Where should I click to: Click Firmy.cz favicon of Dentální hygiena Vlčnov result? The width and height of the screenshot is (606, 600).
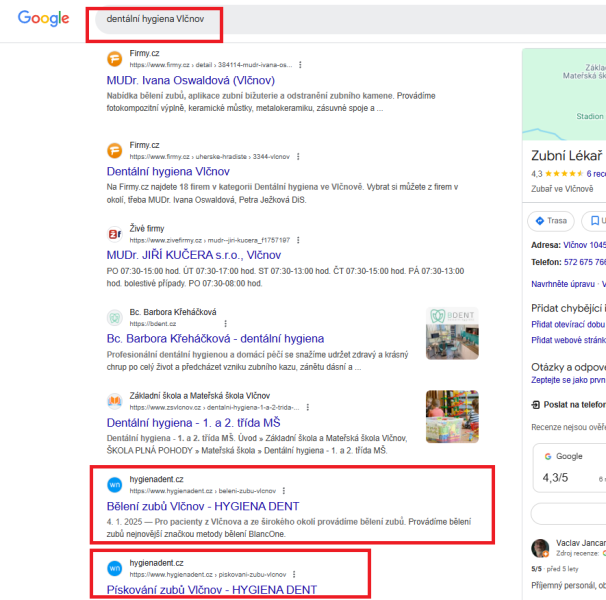pos(114,150)
